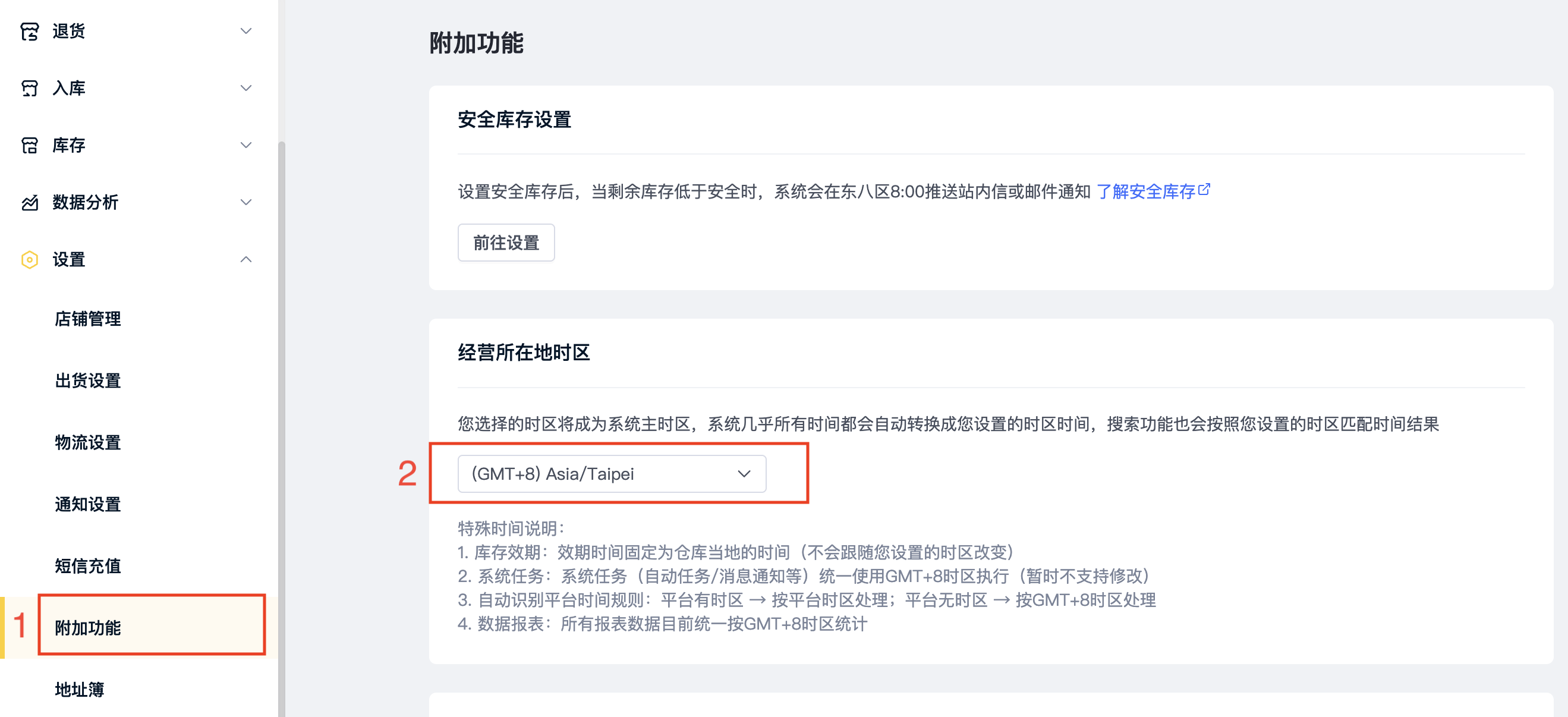Click the 库存 inventory sidebar icon
Viewport: 1568px width, 717px height.
pos(29,146)
